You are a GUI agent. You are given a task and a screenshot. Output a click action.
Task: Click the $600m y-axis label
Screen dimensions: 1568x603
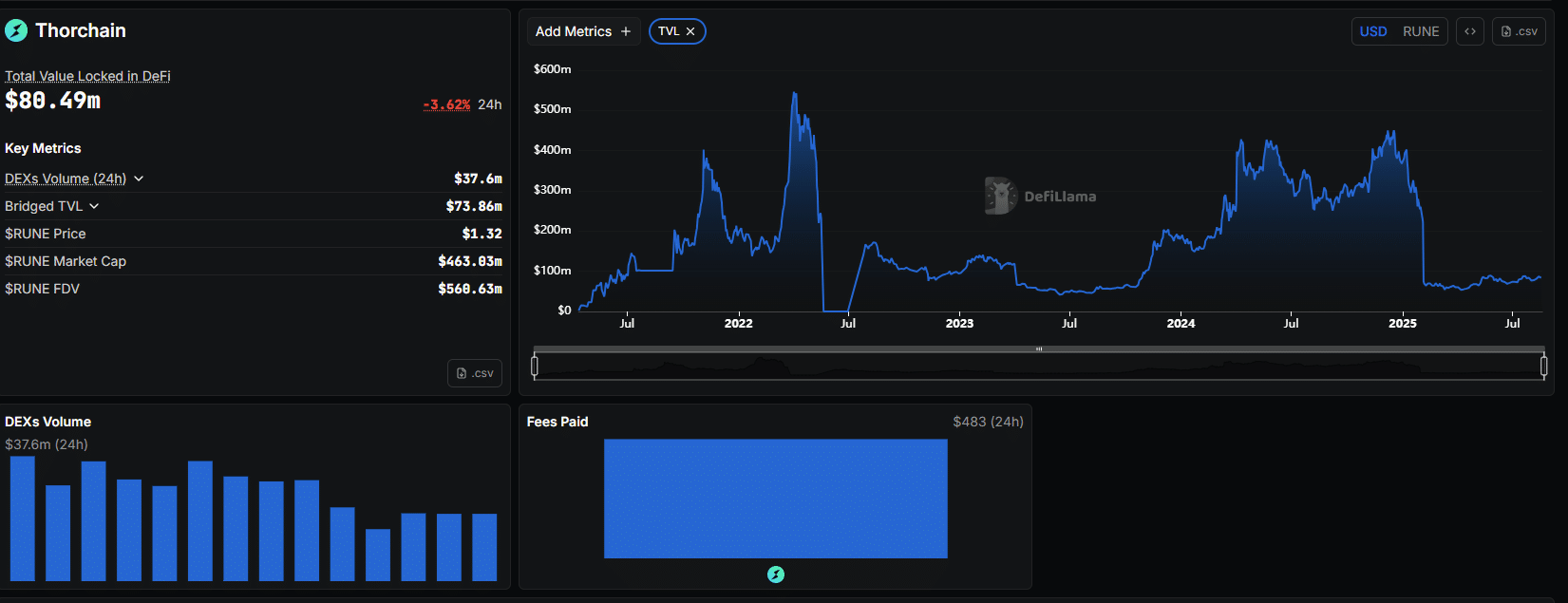[x=552, y=69]
